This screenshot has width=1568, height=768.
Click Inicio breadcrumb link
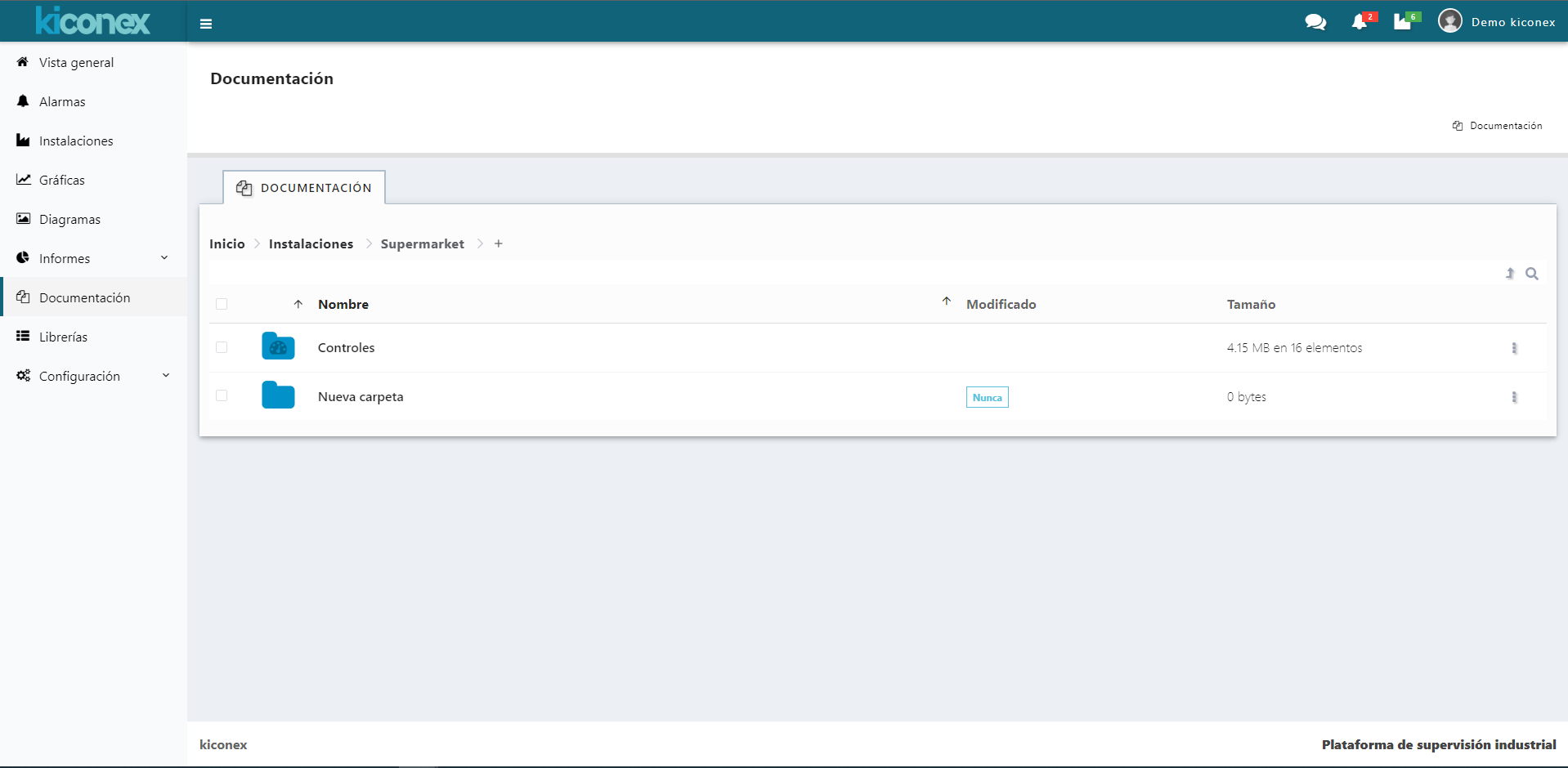[x=227, y=243]
